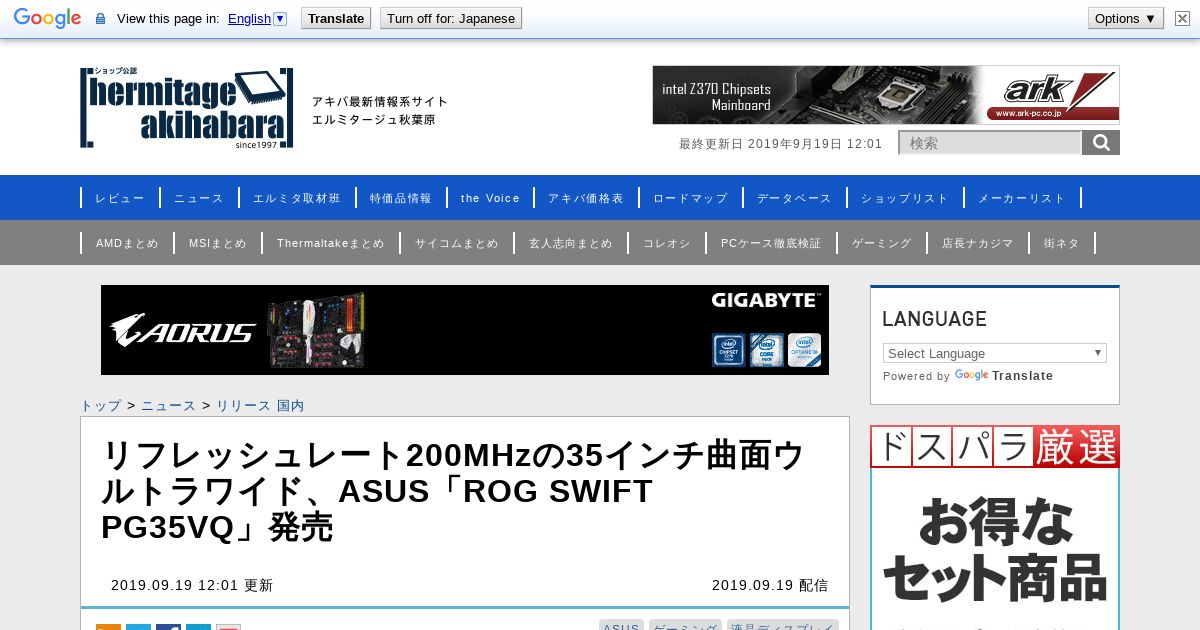This screenshot has height=630, width=1200.
Task: Open the the Voice menu item
Action: [x=490, y=198]
